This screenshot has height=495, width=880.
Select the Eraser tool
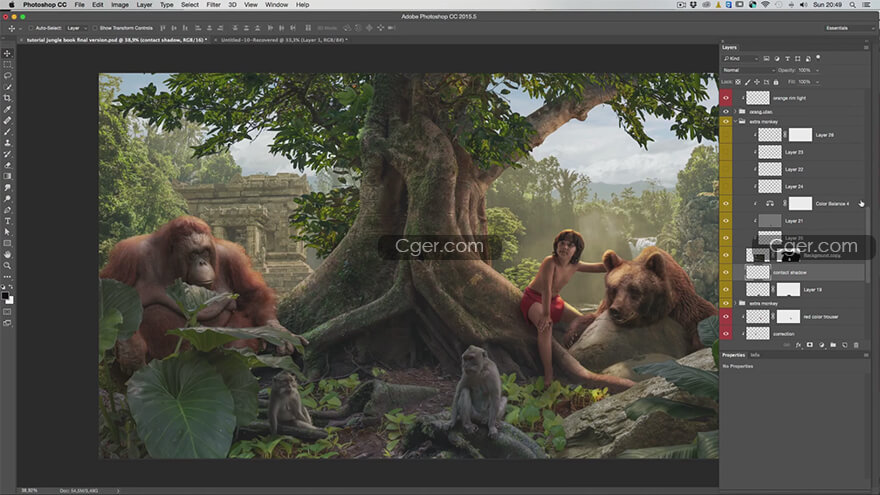coord(7,166)
